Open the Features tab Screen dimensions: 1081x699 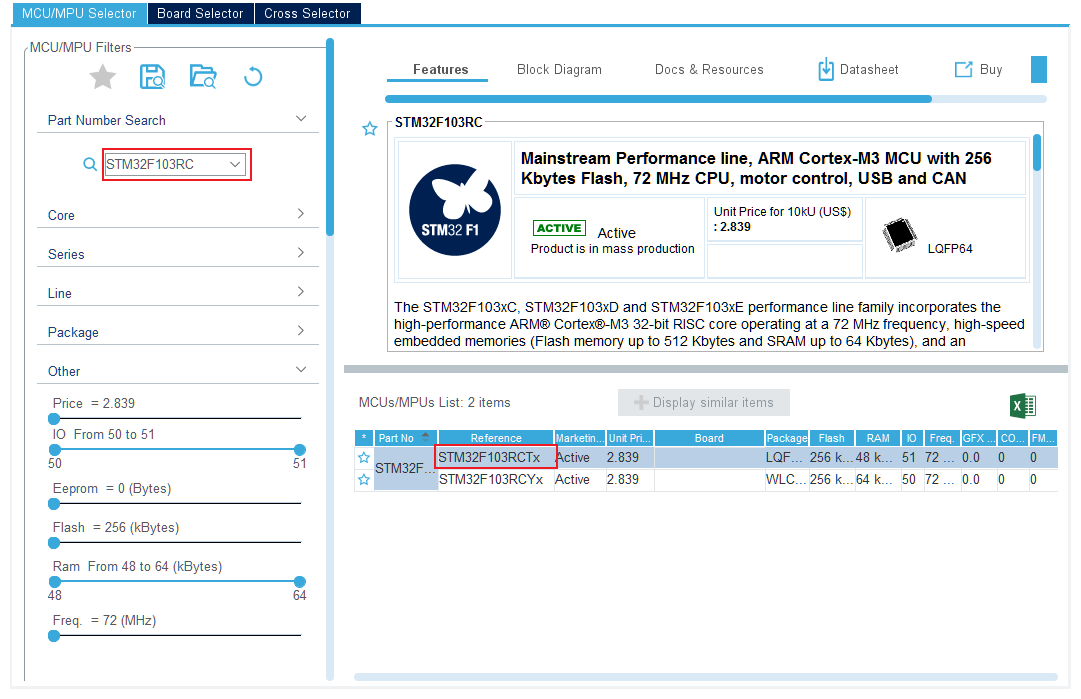click(441, 70)
